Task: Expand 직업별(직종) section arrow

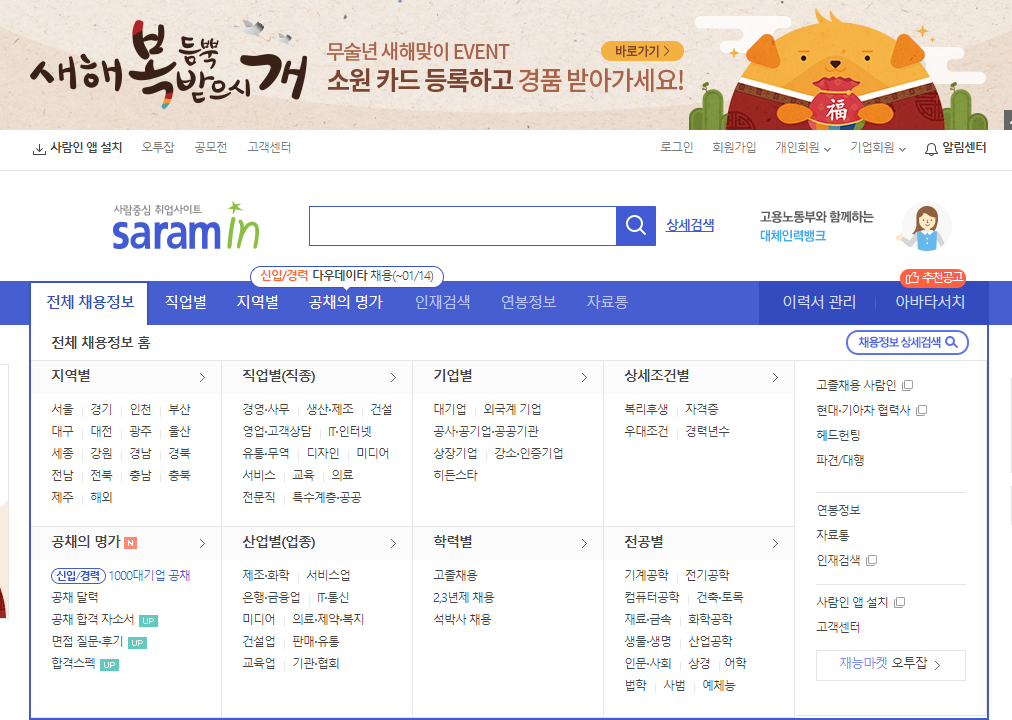Action: (393, 377)
